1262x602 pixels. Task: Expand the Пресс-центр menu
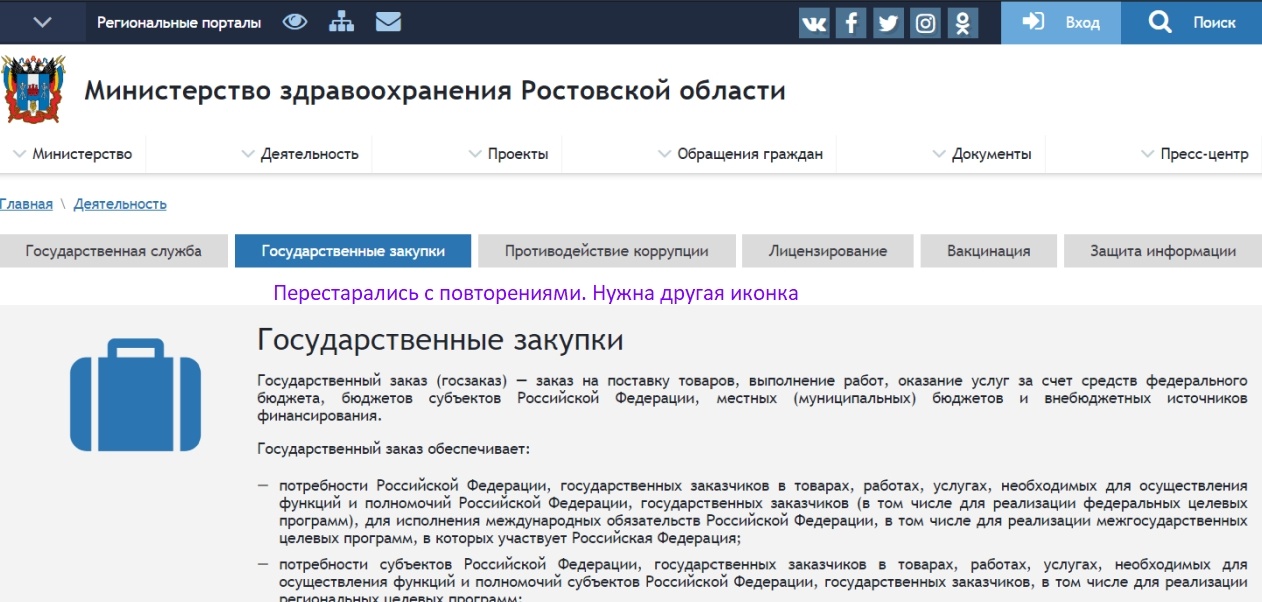1195,154
